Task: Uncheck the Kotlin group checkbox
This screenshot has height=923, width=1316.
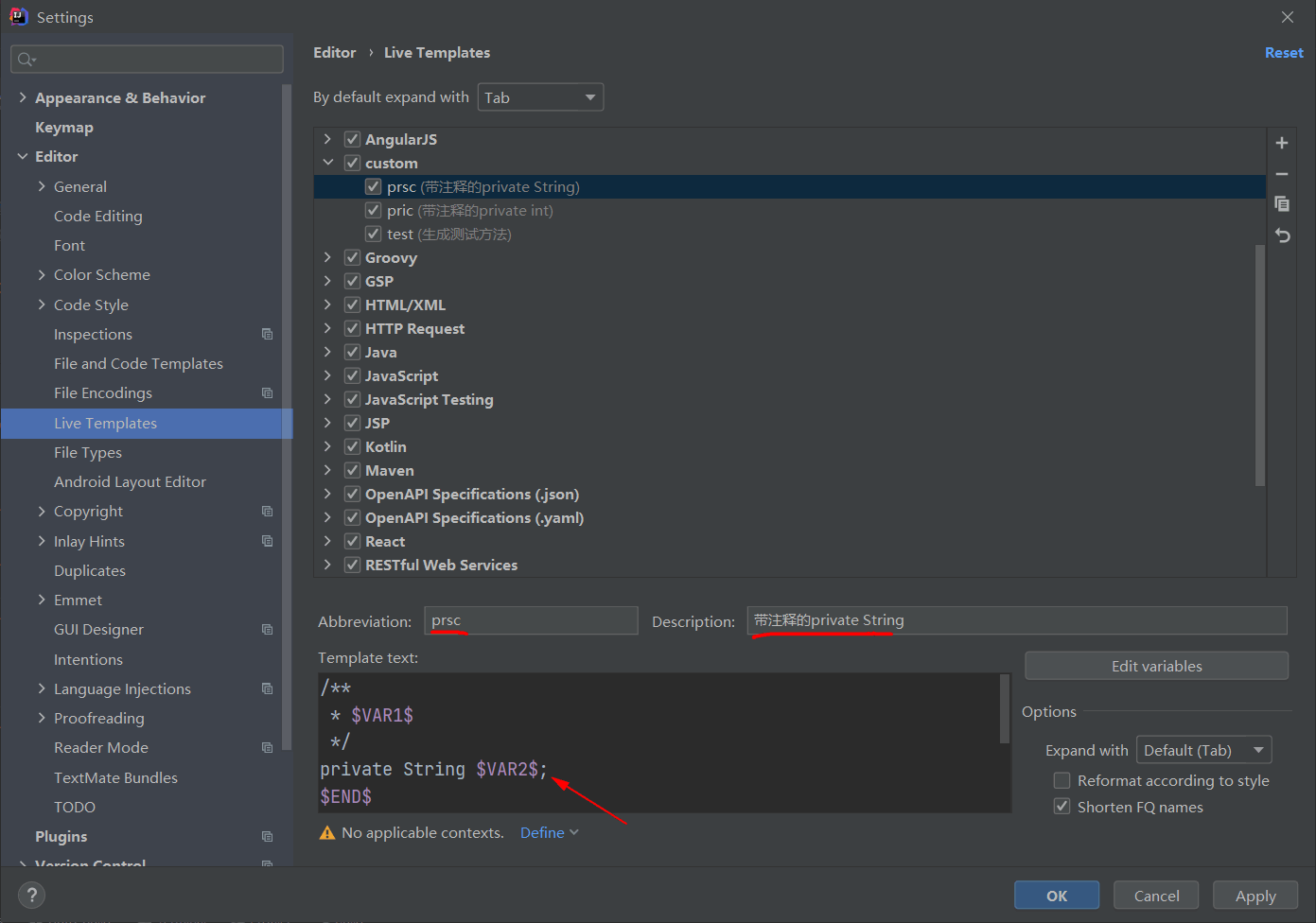Action: click(x=352, y=446)
